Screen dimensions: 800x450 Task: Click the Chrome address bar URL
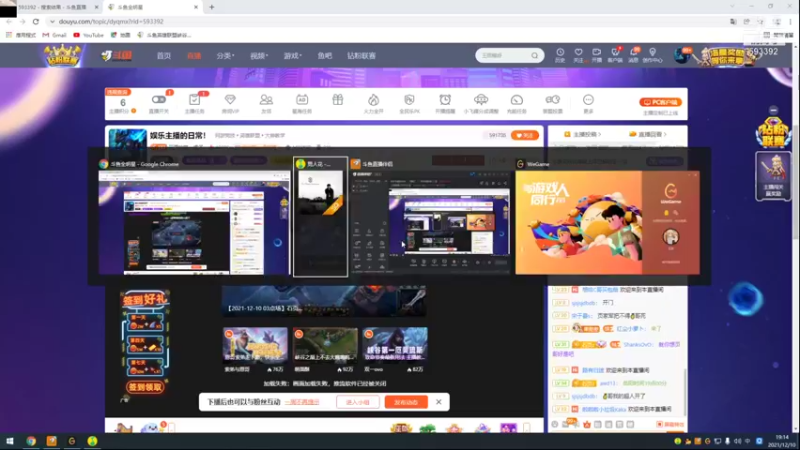111,21
